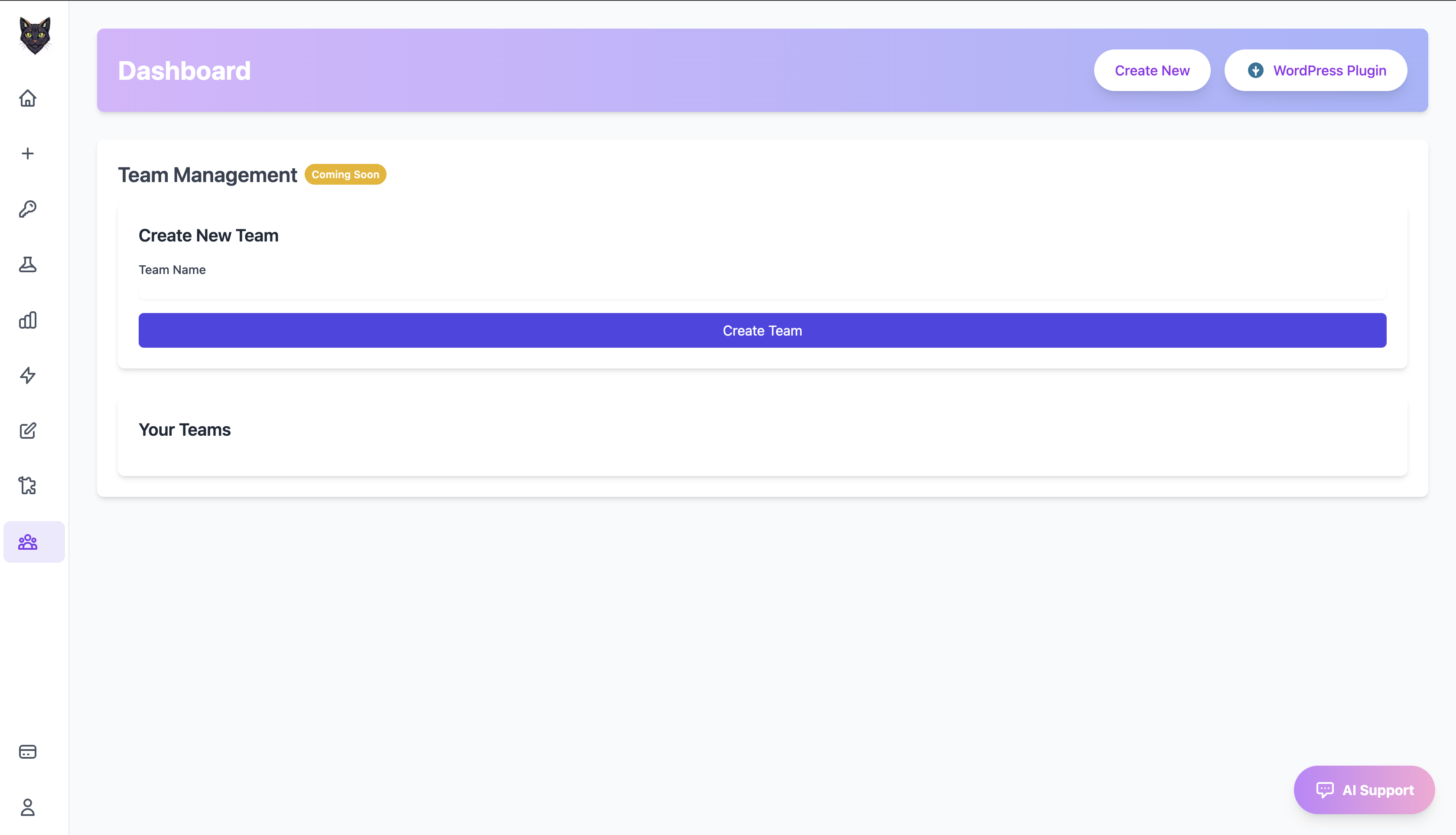Open the WordPress Plugin button
Screen dimensions: 1456x835
[1316, 71]
